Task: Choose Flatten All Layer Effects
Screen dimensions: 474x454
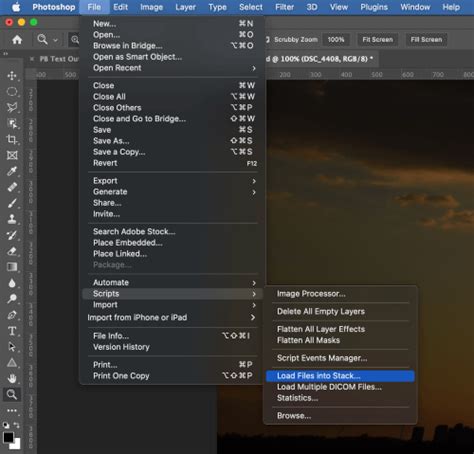Action: click(x=340, y=329)
